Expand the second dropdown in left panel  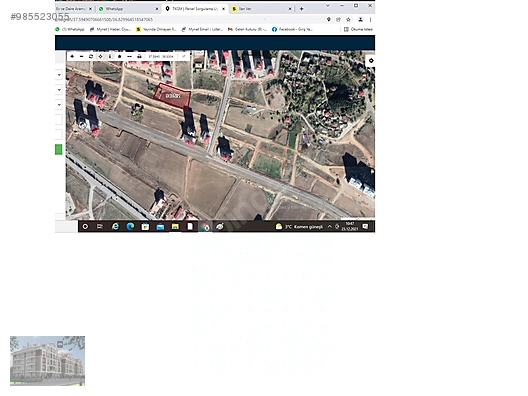(59, 90)
